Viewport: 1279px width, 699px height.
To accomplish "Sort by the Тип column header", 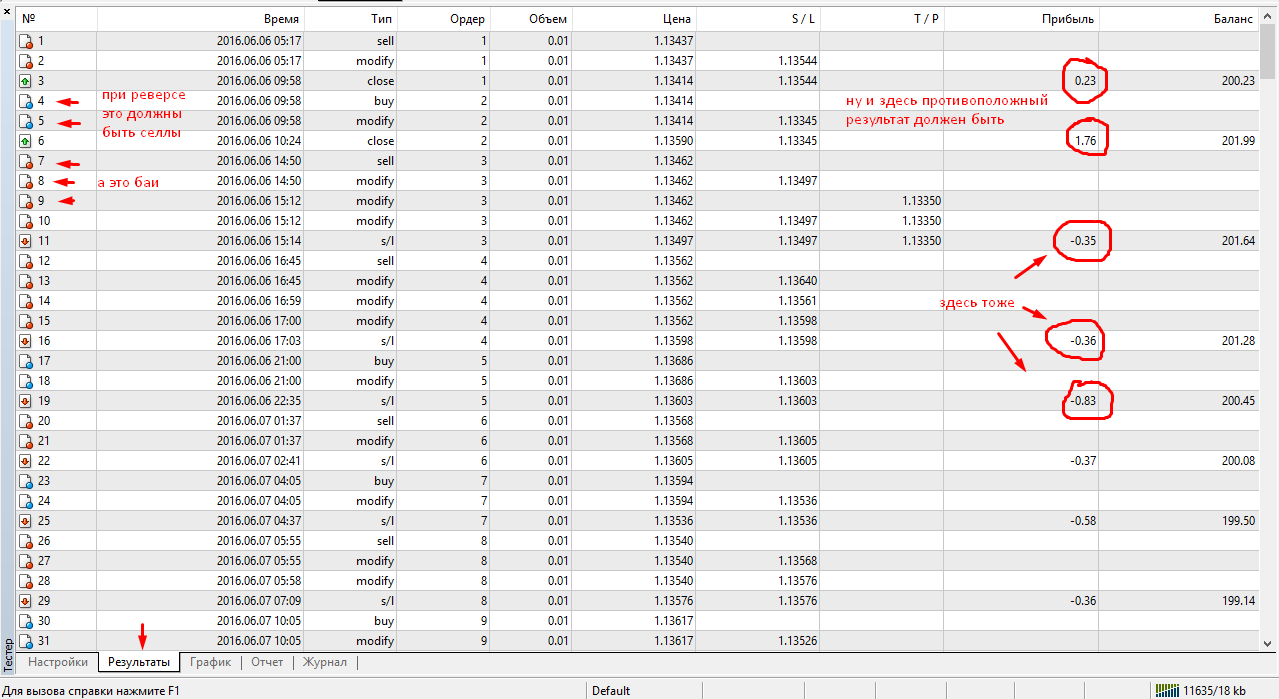I will click(x=351, y=20).
